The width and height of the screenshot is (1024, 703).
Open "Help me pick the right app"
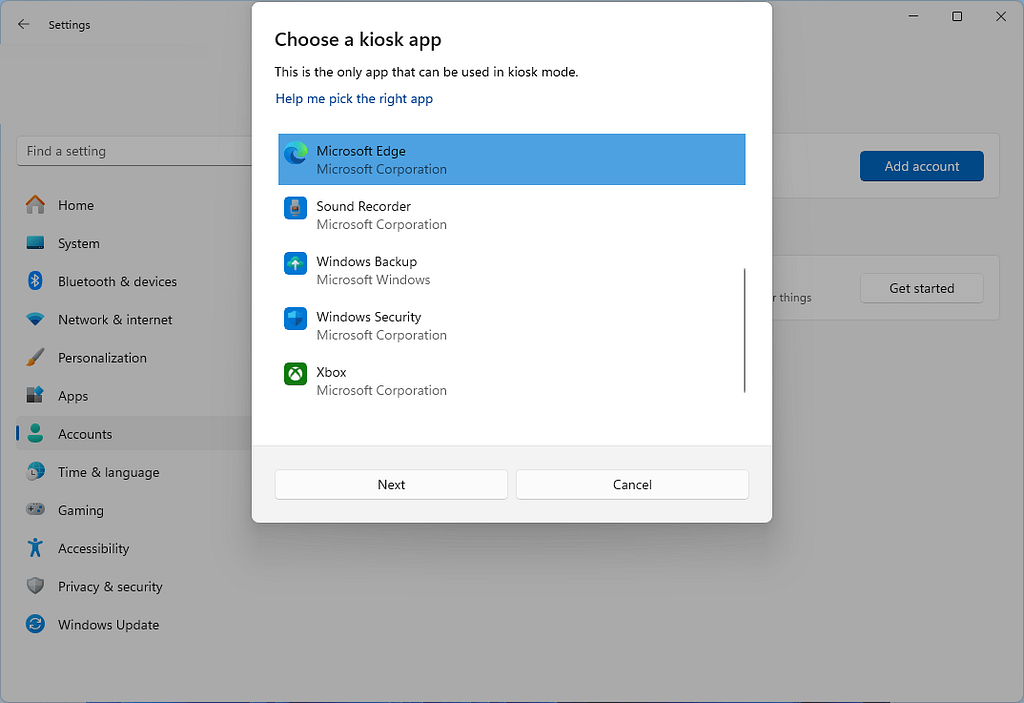coord(354,98)
